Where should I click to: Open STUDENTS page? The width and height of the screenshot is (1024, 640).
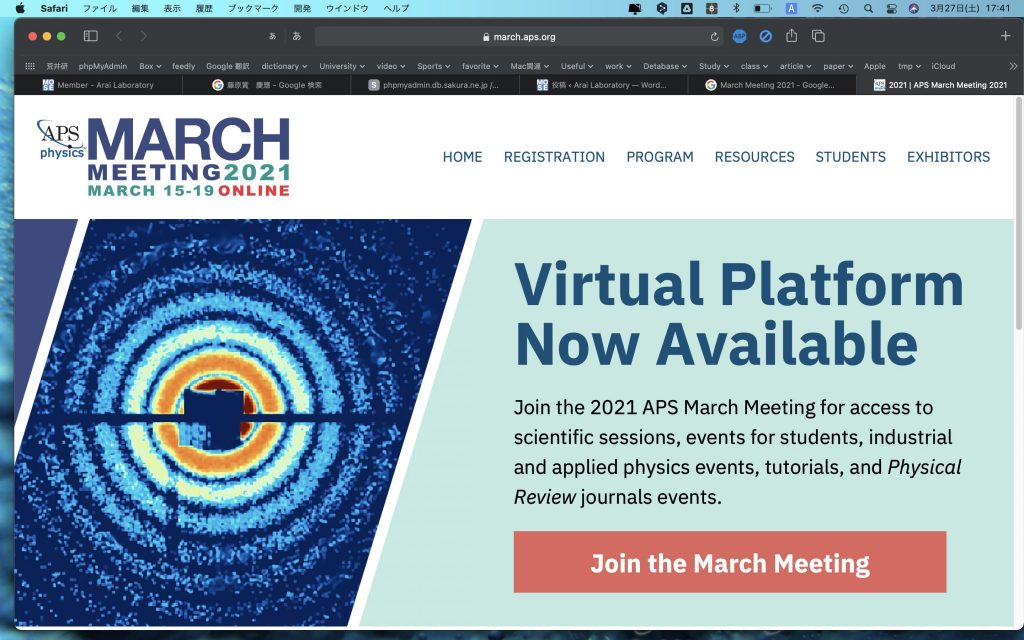click(850, 157)
